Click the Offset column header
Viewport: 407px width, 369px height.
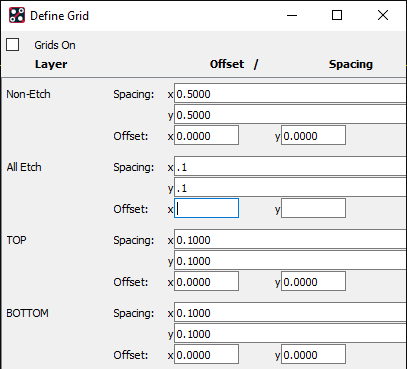click(227, 64)
